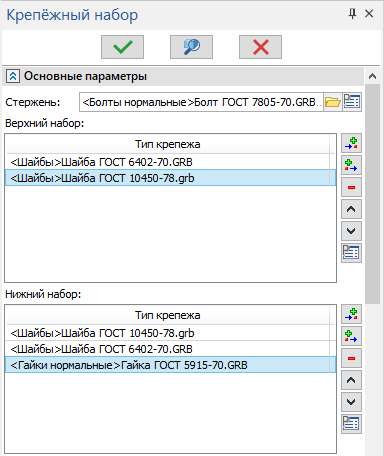Click the Стержень bolt path field
This screenshot has height=456, width=384.
(x=201, y=102)
